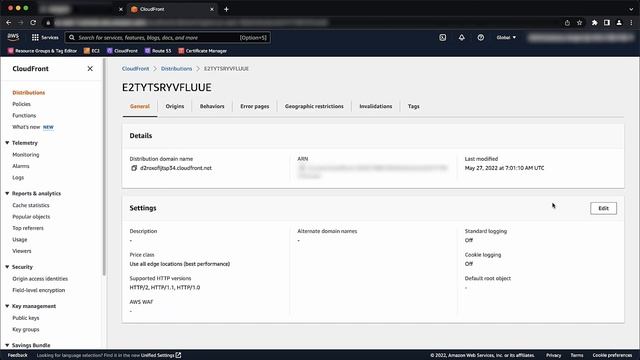Switch to the Error pages tab
640x360 pixels.
(x=255, y=106)
